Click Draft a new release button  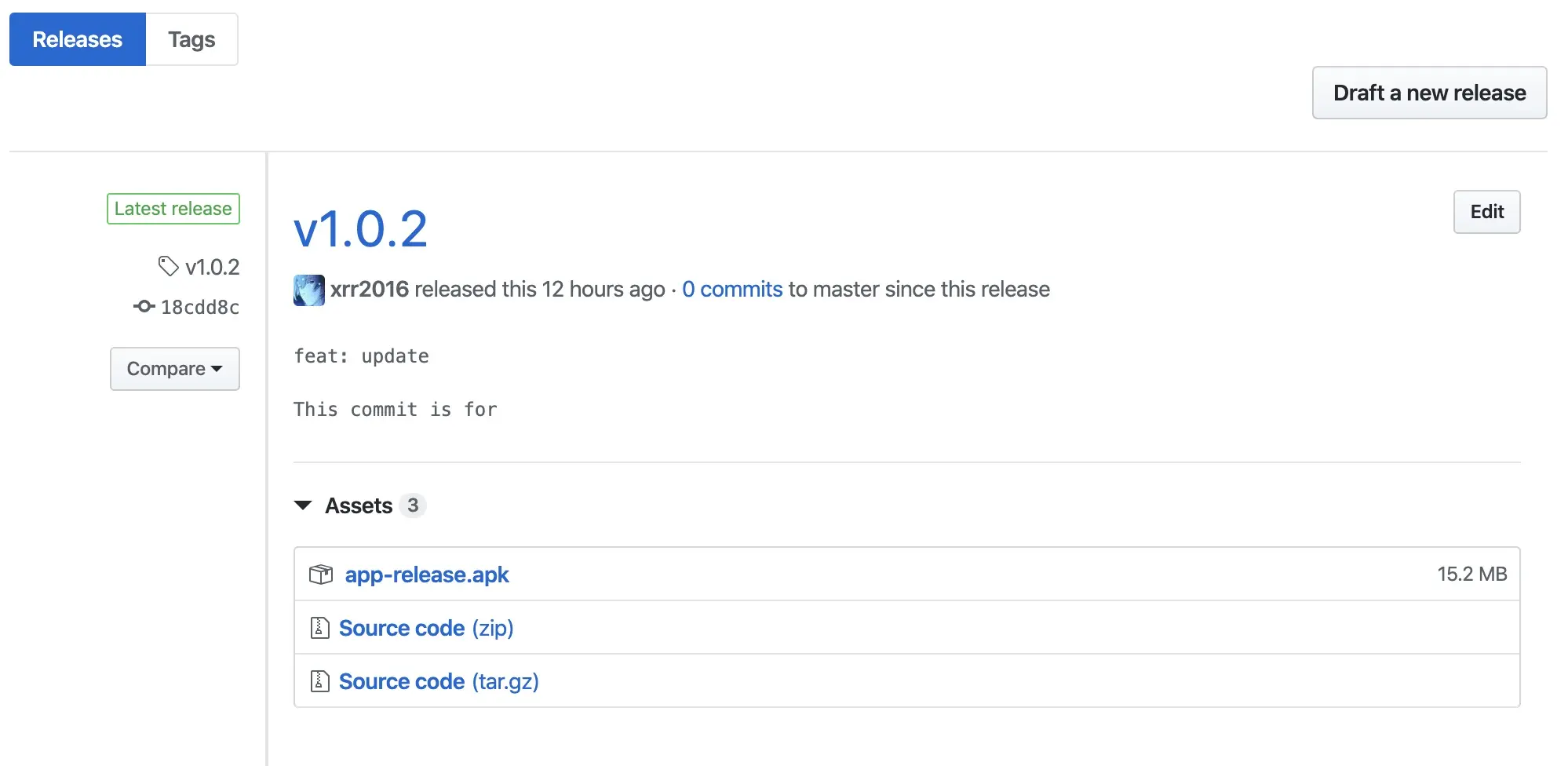tap(1429, 93)
